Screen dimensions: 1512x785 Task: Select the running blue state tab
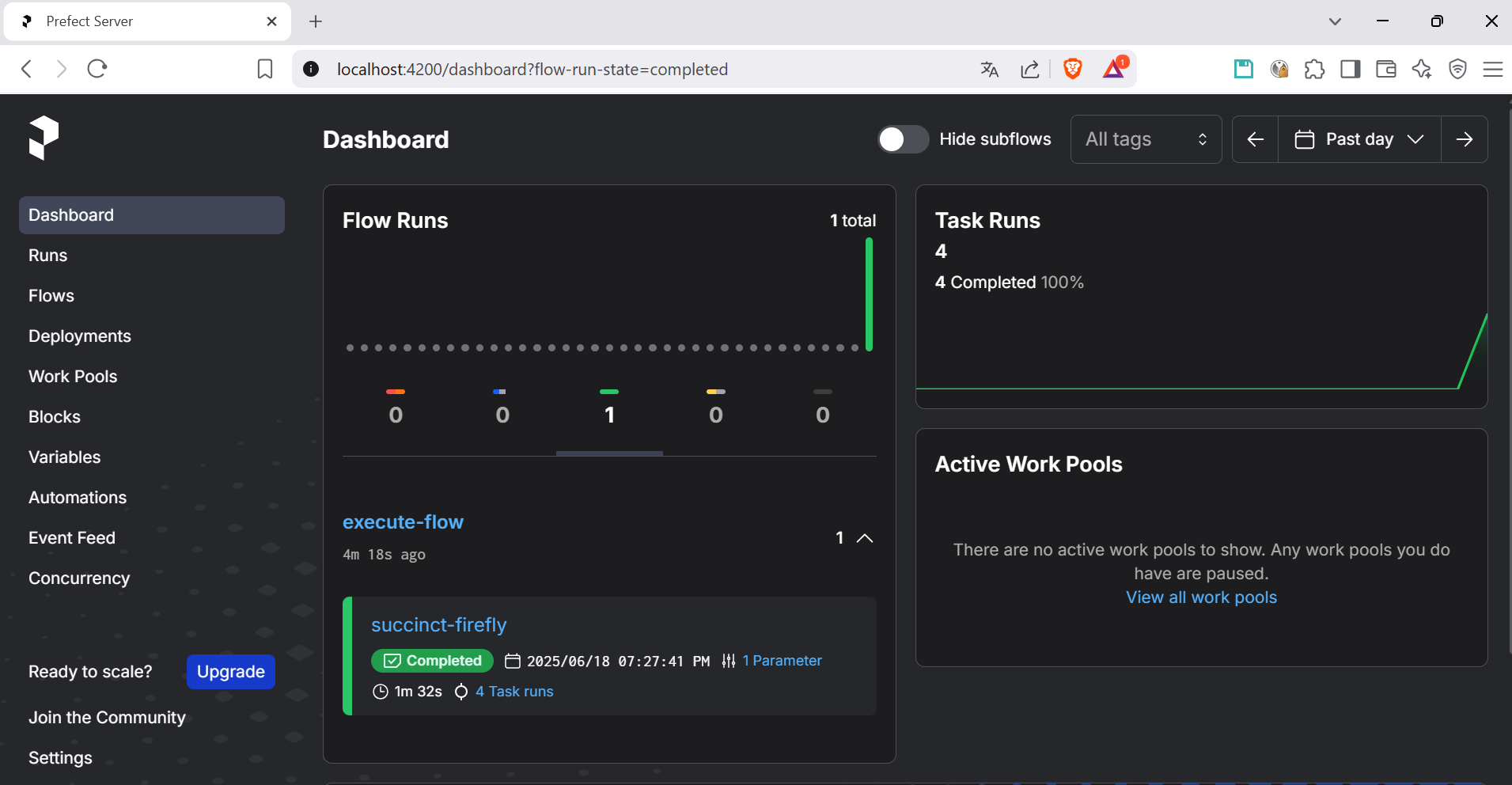click(x=502, y=408)
